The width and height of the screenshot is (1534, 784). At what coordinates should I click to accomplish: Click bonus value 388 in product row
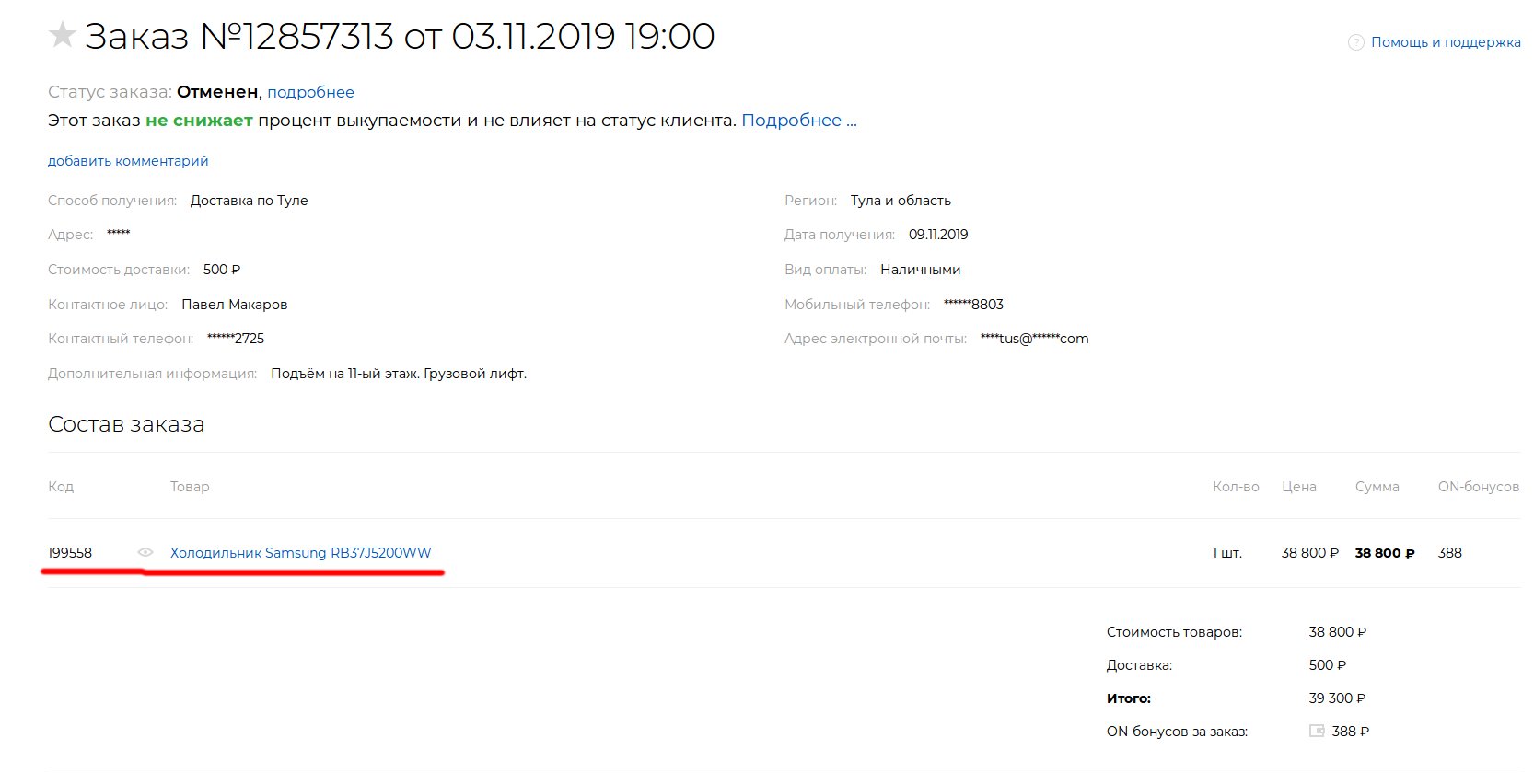pos(1450,553)
